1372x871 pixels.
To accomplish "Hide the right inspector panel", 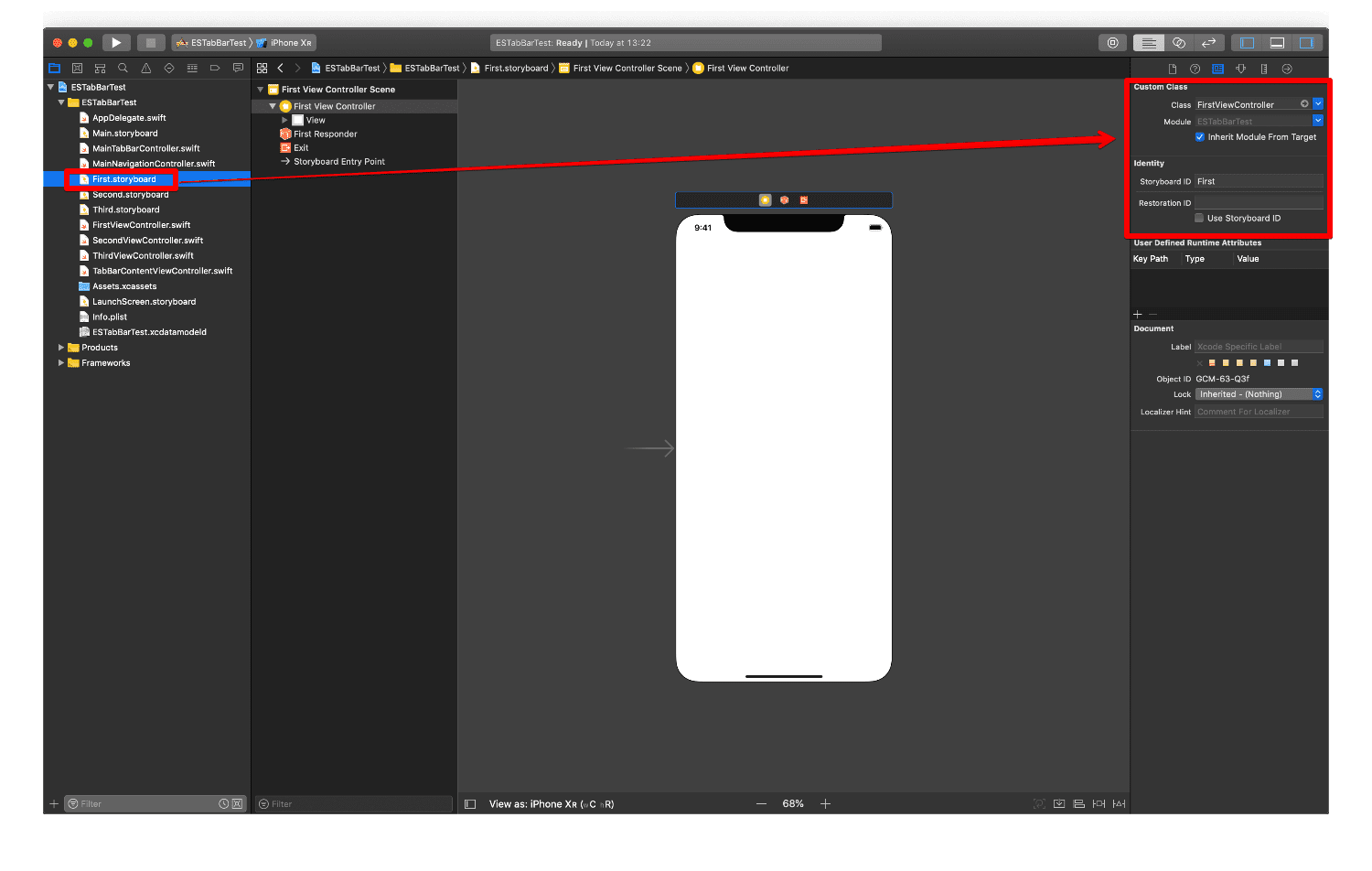I will (x=1306, y=43).
